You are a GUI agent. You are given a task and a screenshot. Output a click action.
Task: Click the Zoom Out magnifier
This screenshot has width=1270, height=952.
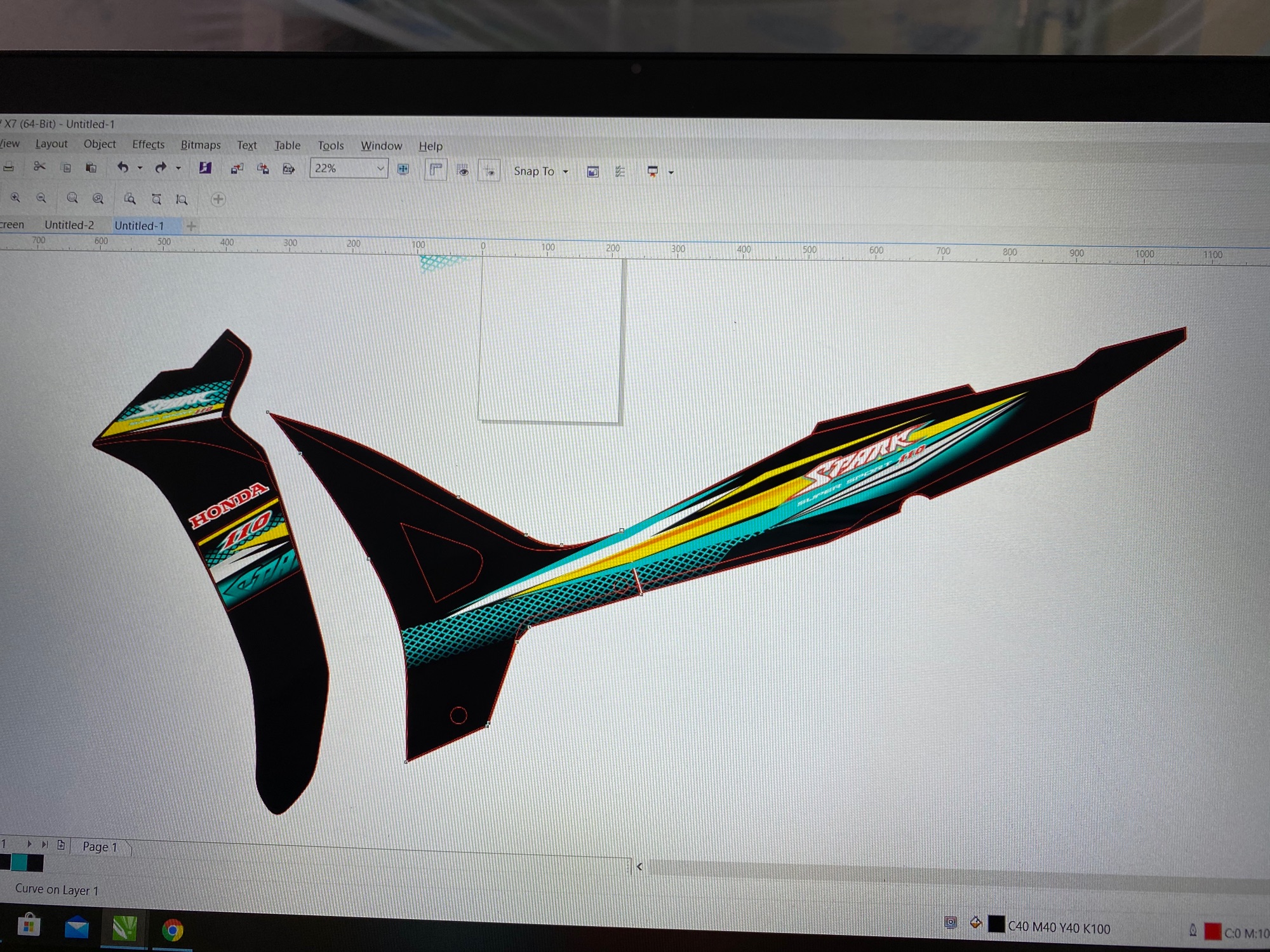(41, 198)
